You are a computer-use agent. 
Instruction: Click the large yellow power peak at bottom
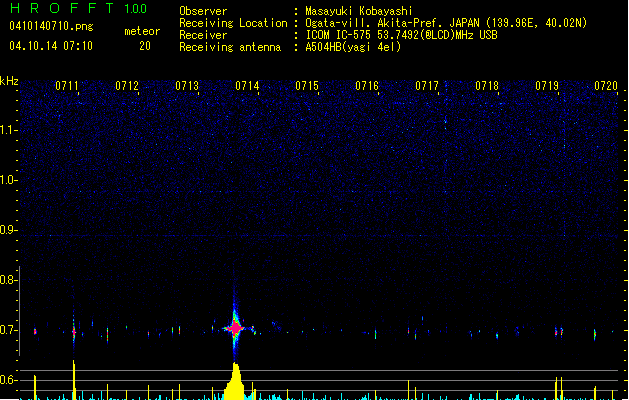236,383
